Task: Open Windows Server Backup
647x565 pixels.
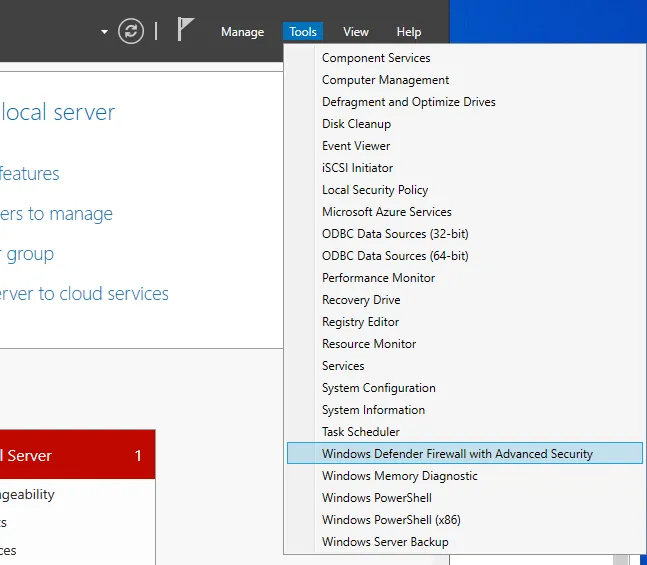Action: [x=385, y=542]
